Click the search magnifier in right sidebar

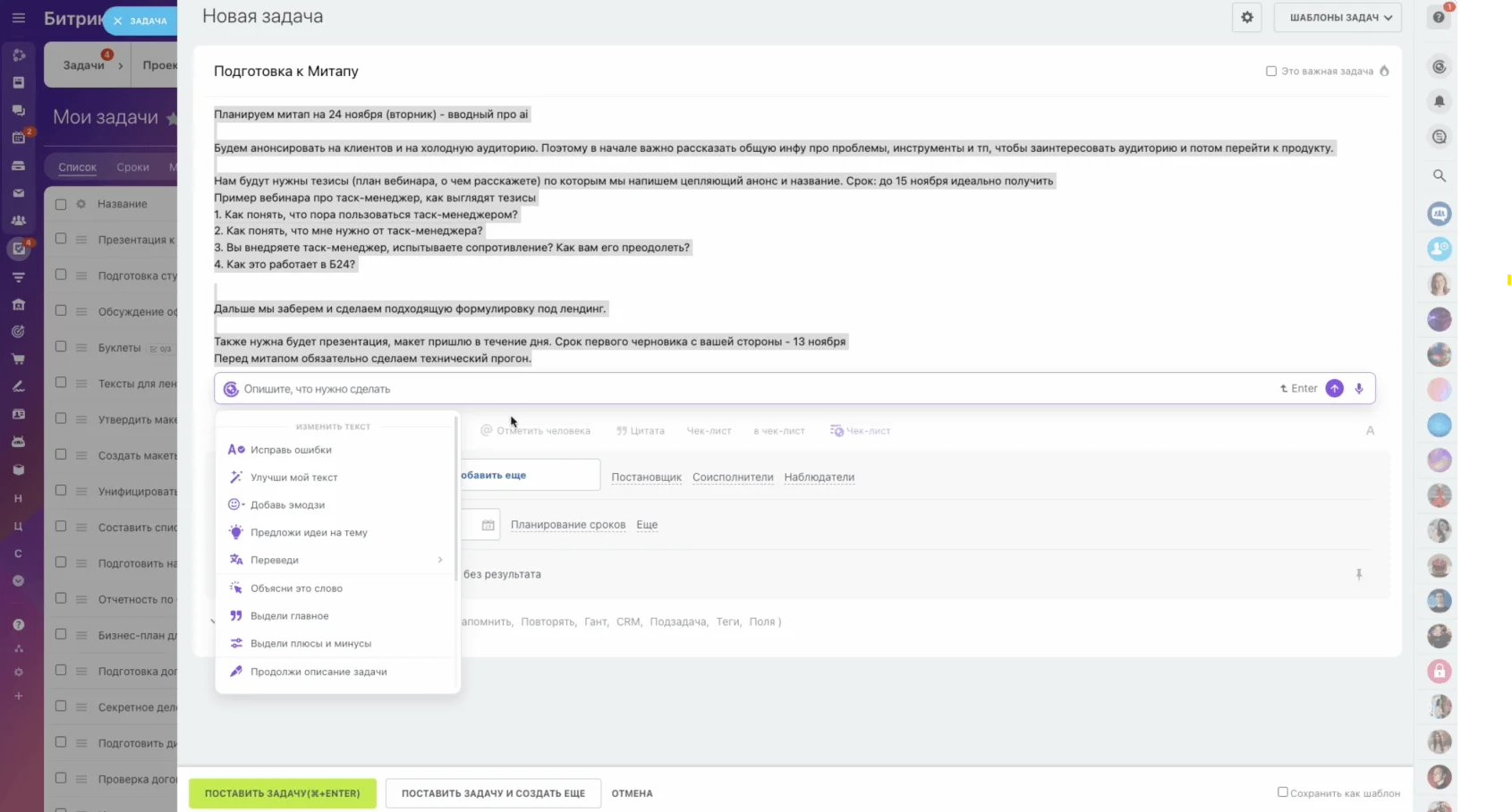pos(1440,176)
